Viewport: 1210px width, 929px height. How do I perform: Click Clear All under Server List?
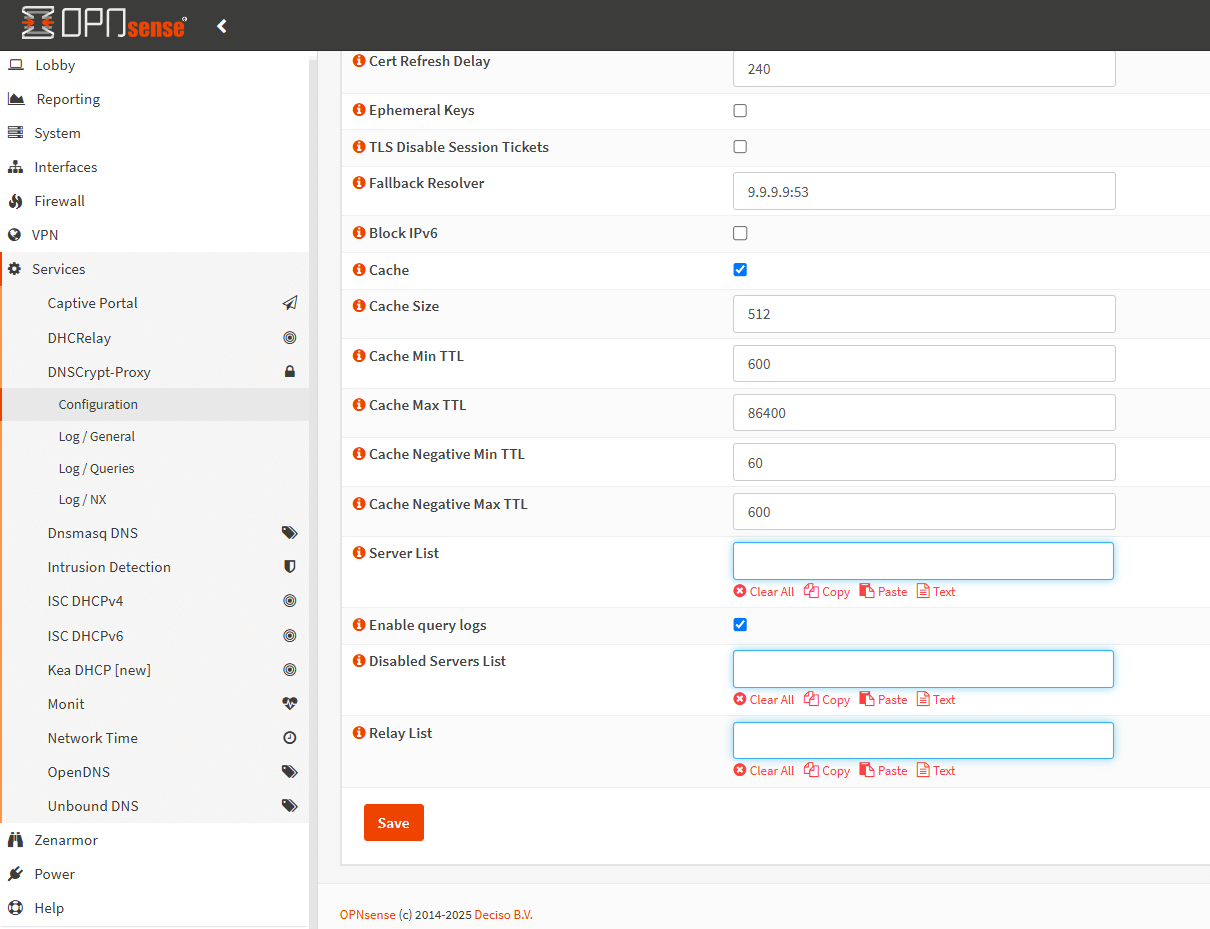(x=764, y=592)
